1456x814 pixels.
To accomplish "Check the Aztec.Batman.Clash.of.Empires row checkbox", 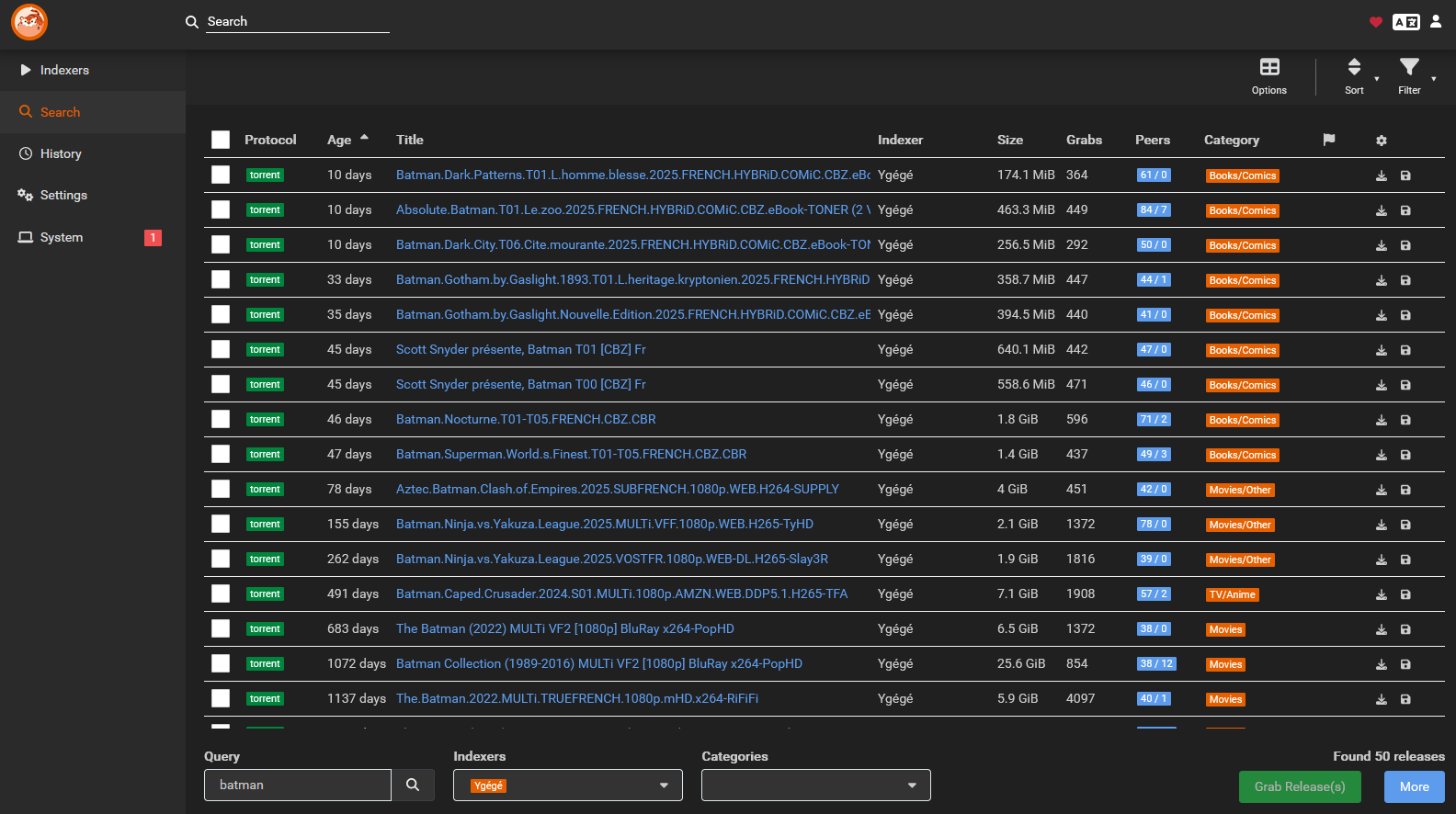I will 221,489.
